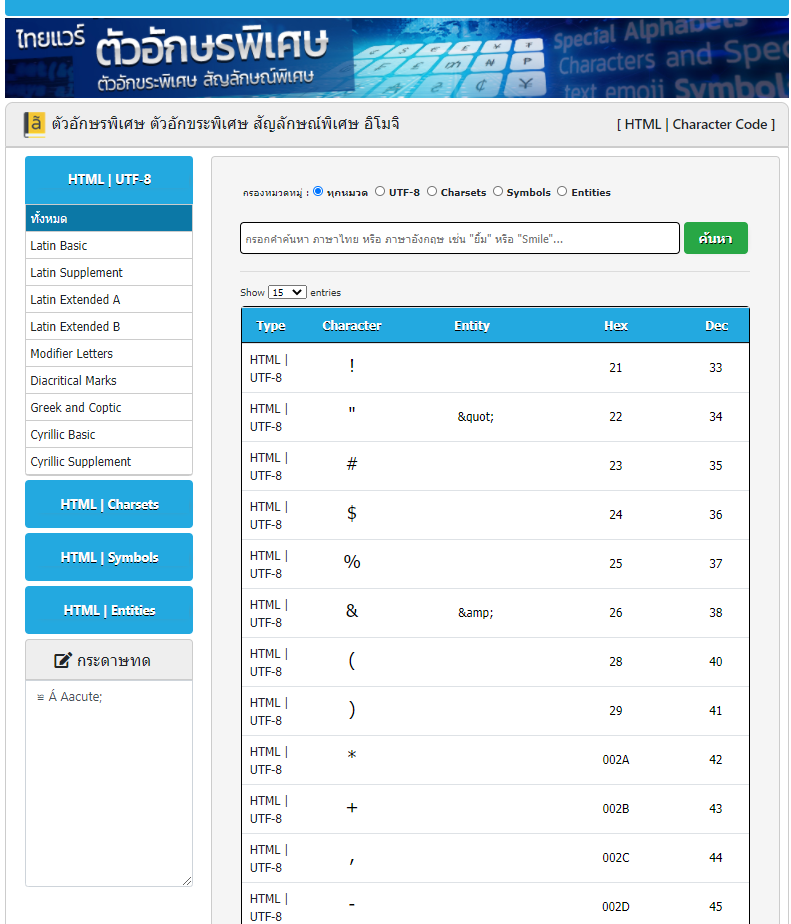Screen dimensions: 791x924
Task: Click the &quot; entity cell
Action: [x=476, y=417]
